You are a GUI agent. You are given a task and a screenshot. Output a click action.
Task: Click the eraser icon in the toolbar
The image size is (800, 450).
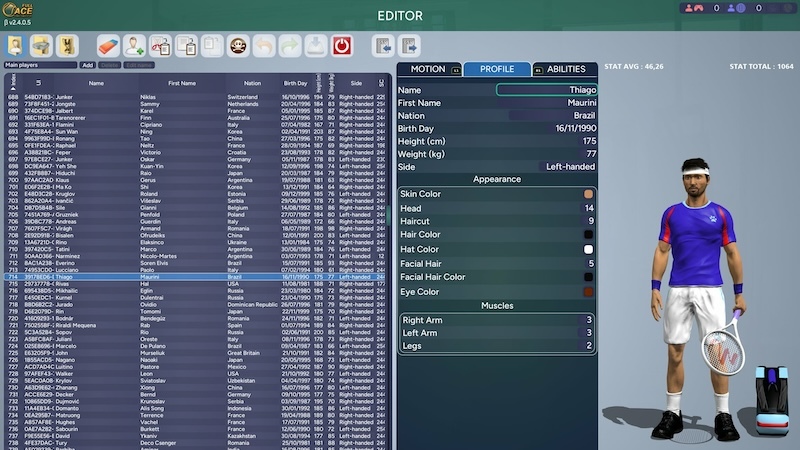tap(108, 45)
